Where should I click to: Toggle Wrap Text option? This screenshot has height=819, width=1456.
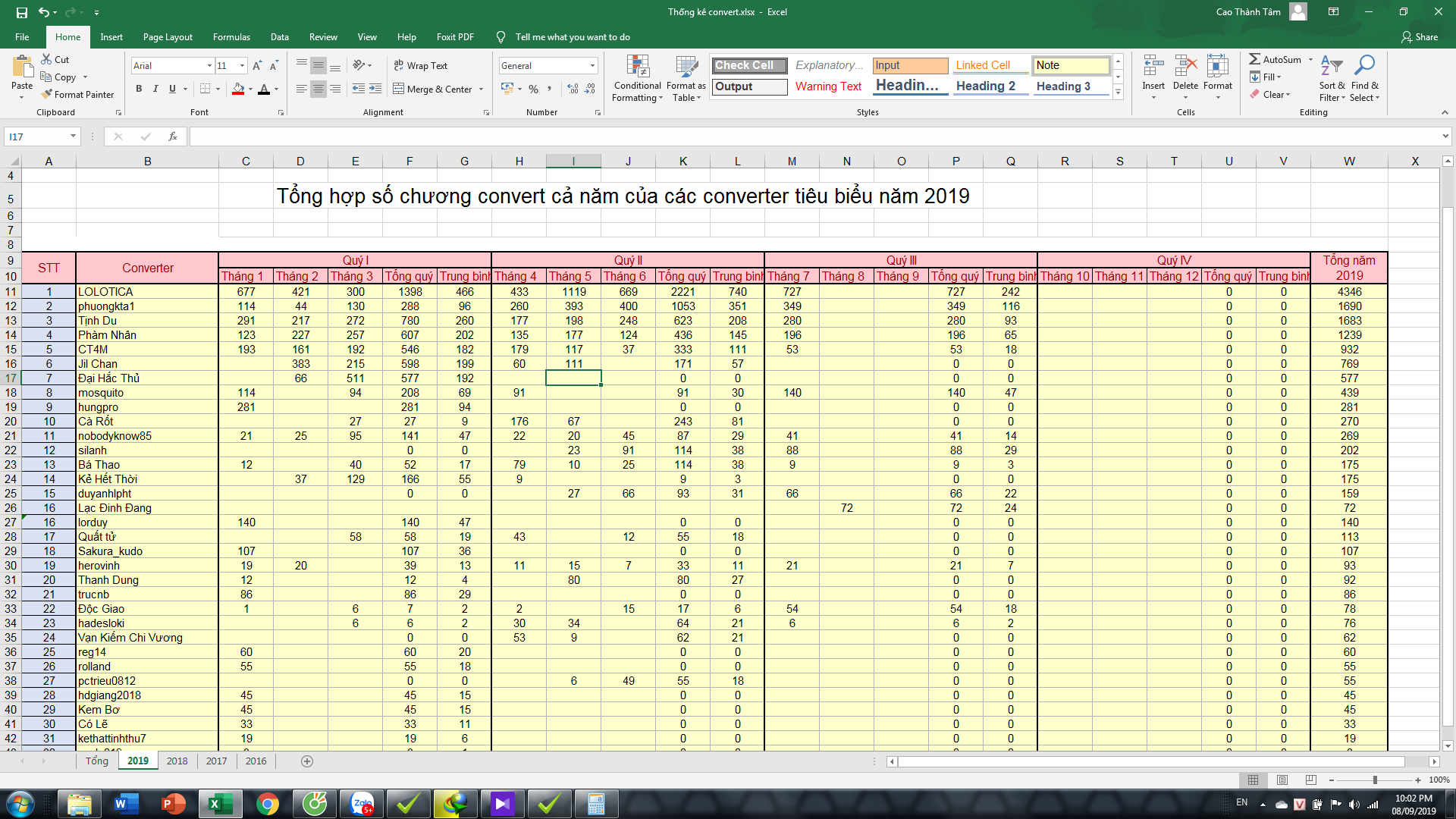click(x=421, y=66)
